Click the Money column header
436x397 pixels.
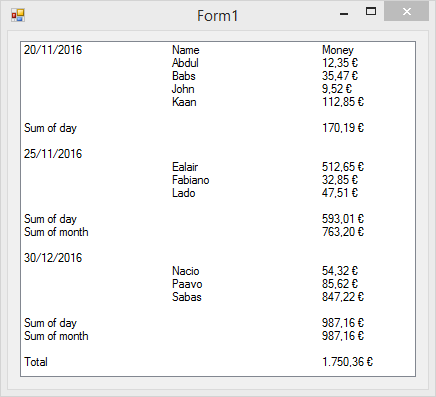[338, 50]
